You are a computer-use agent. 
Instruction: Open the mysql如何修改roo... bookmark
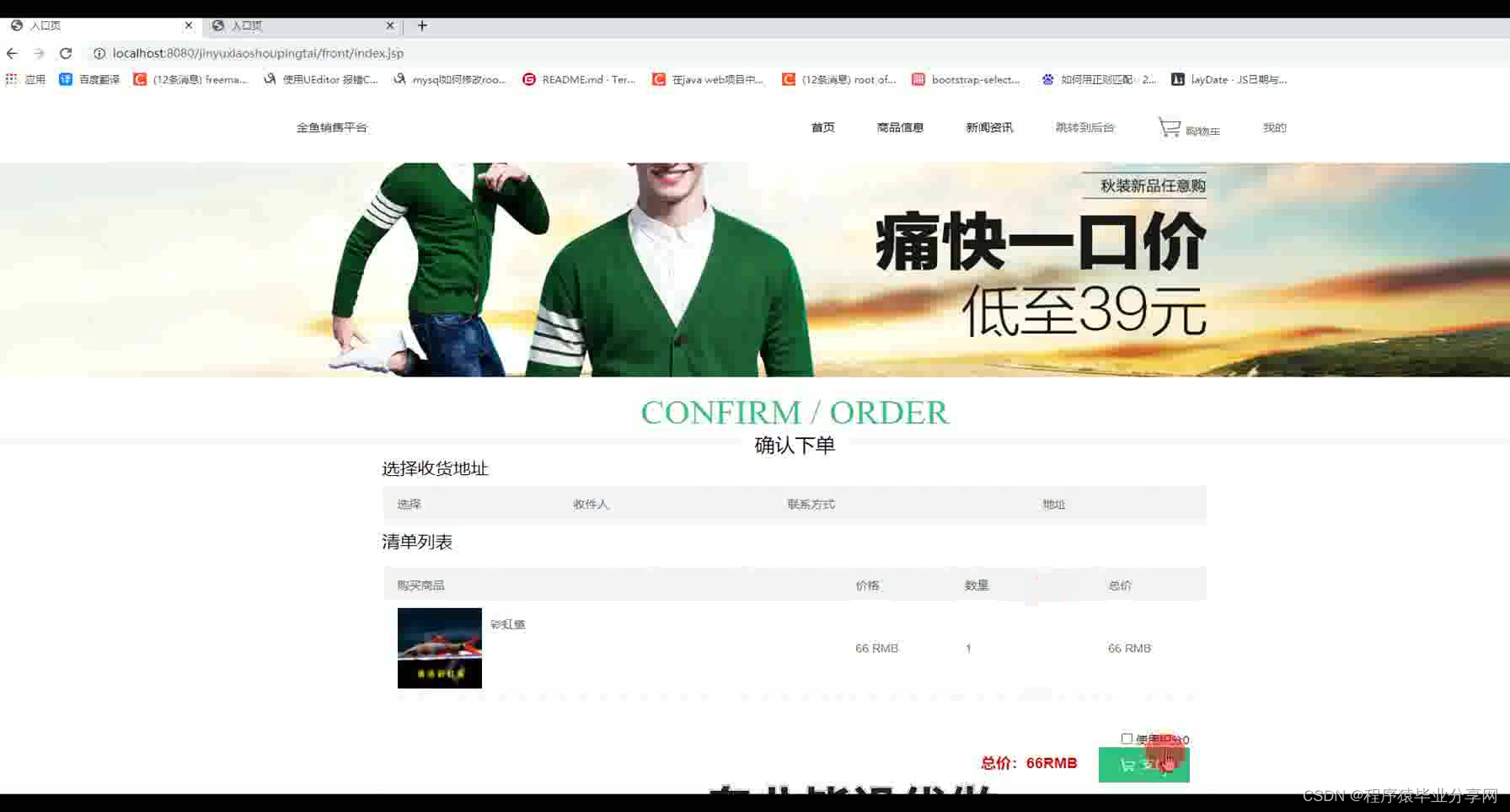pos(450,79)
